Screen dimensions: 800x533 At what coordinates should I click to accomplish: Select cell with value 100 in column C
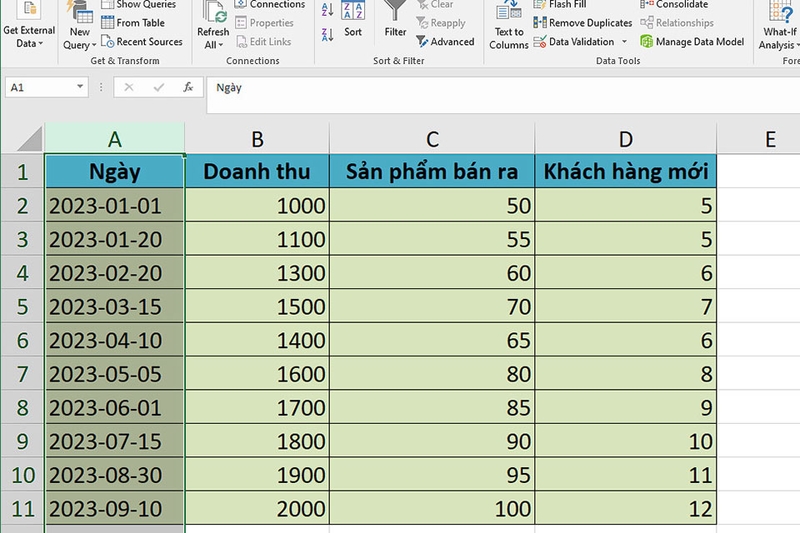pyautogui.click(x=432, y=509)
